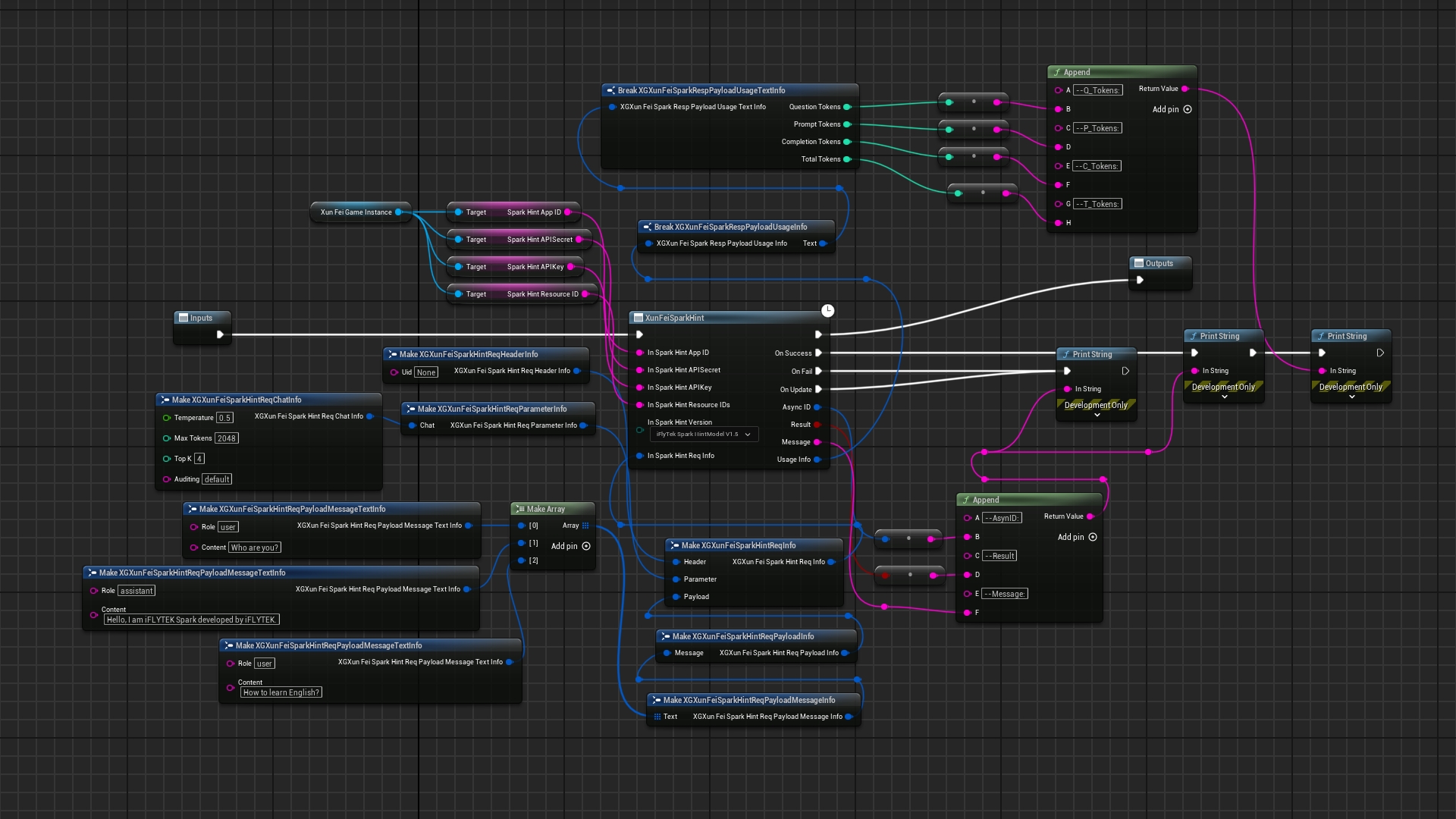Open the In Spark Hint Version dropdown
Viewport: 1456px width, 819px height.
click(704, 435)
